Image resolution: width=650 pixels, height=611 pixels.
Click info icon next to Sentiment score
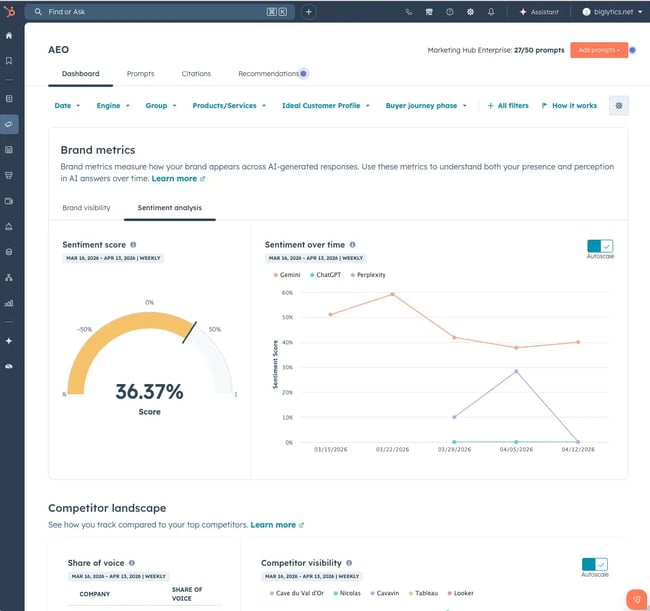pos(133,245)
